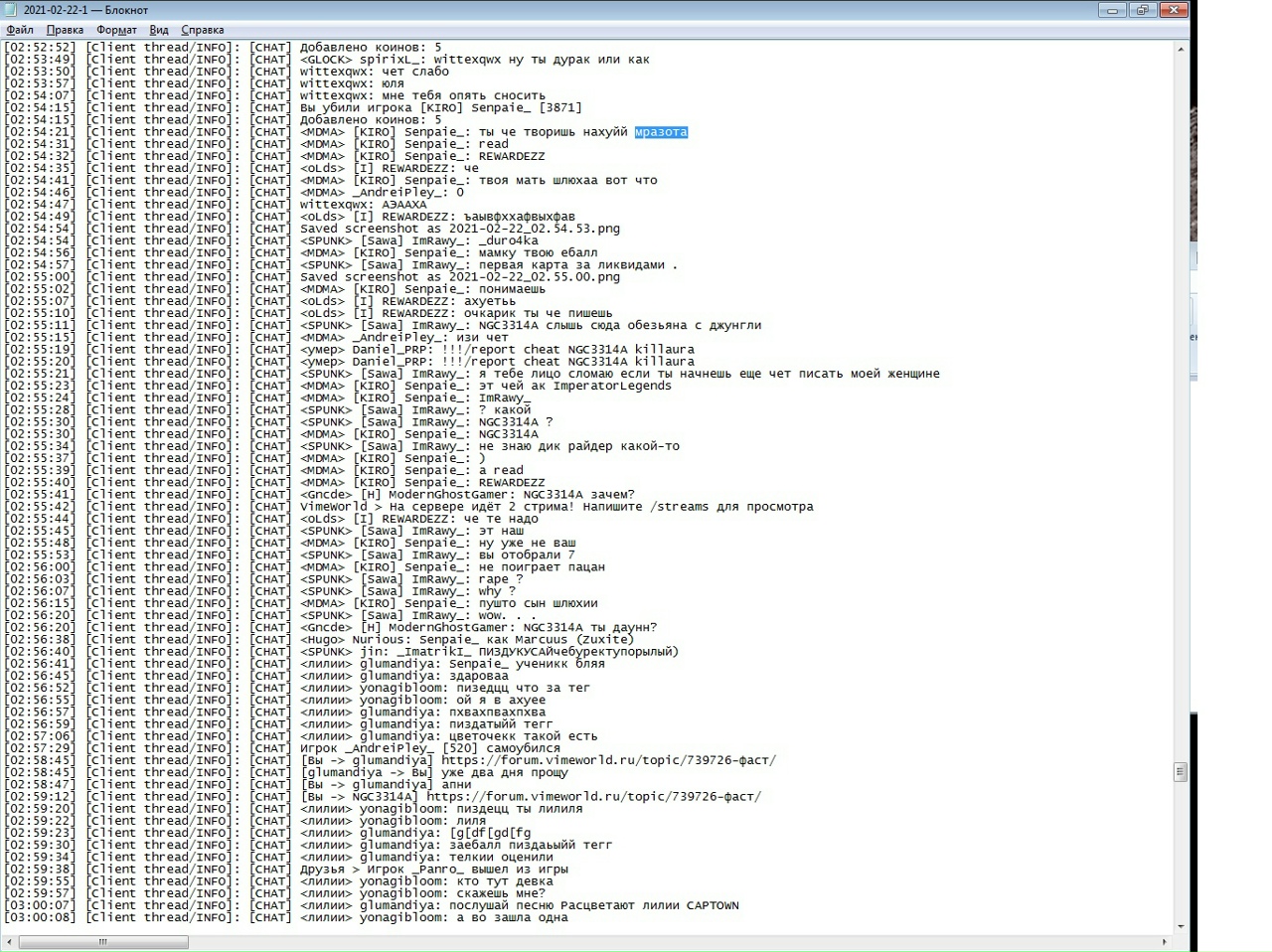Open the Справка menu
The image size is (1272, 952).
(x=203, y=30)
